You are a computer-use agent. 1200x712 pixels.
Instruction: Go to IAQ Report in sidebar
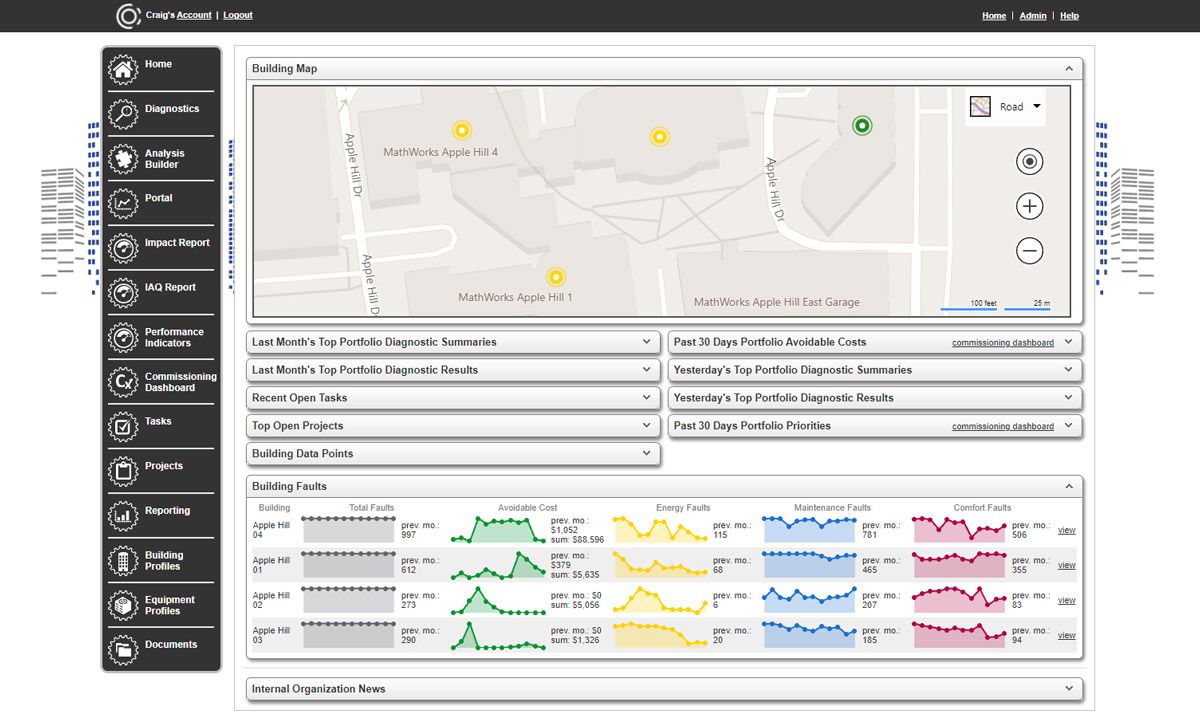(x=170, y=288)
